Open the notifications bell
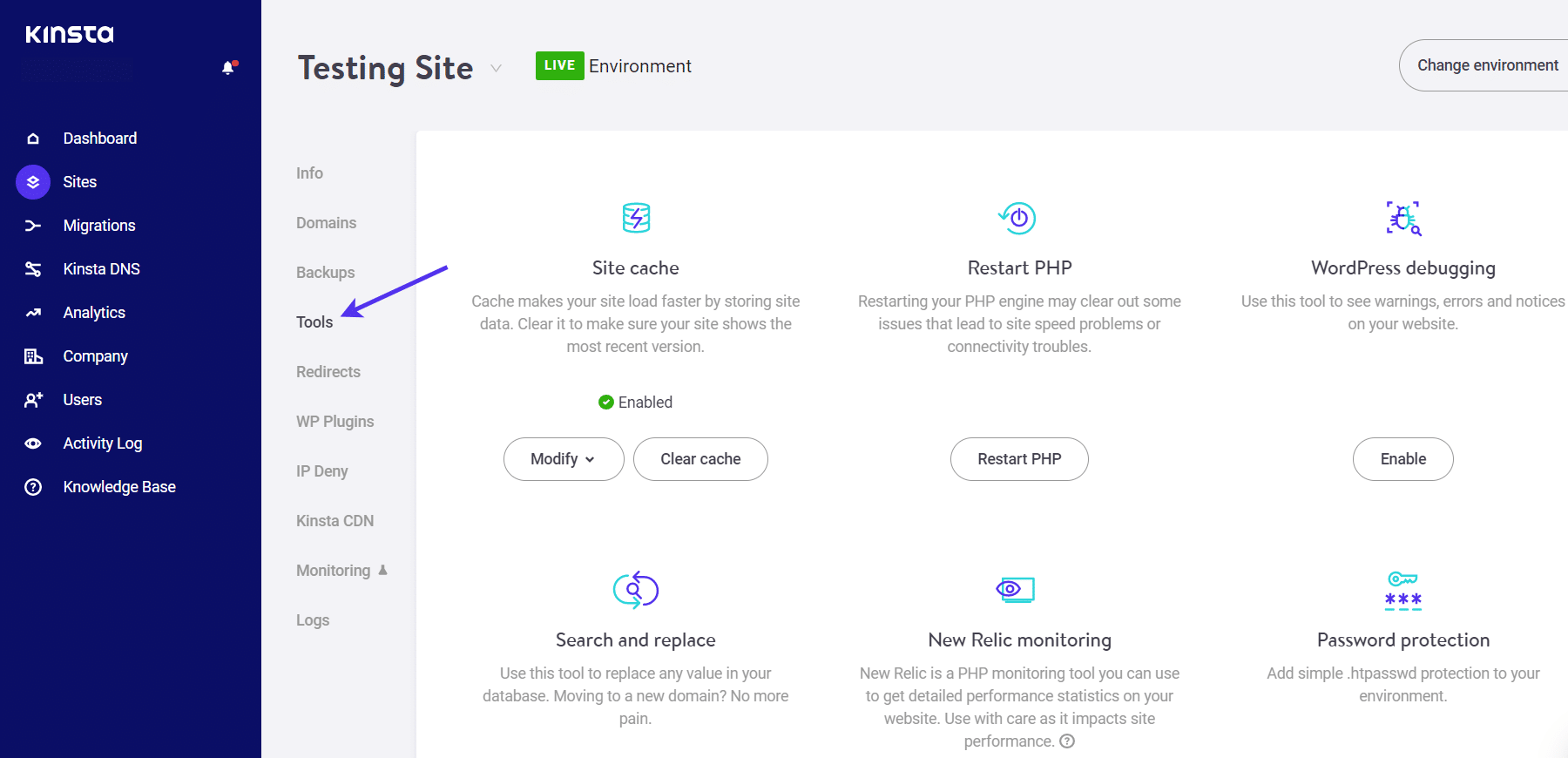Image resolution: width=1568 pixels, height=758 pixels. point(229,68)
